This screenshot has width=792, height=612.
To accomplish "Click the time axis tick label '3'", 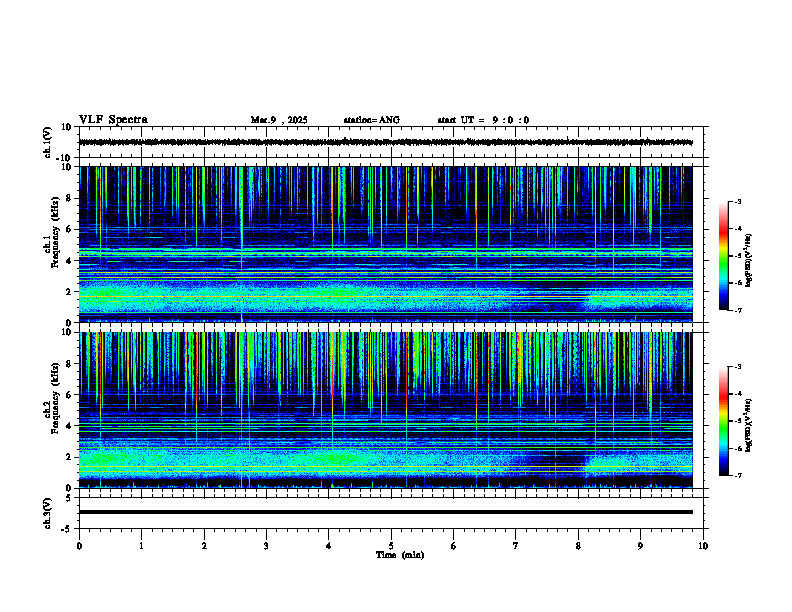I will coord(266,546).
